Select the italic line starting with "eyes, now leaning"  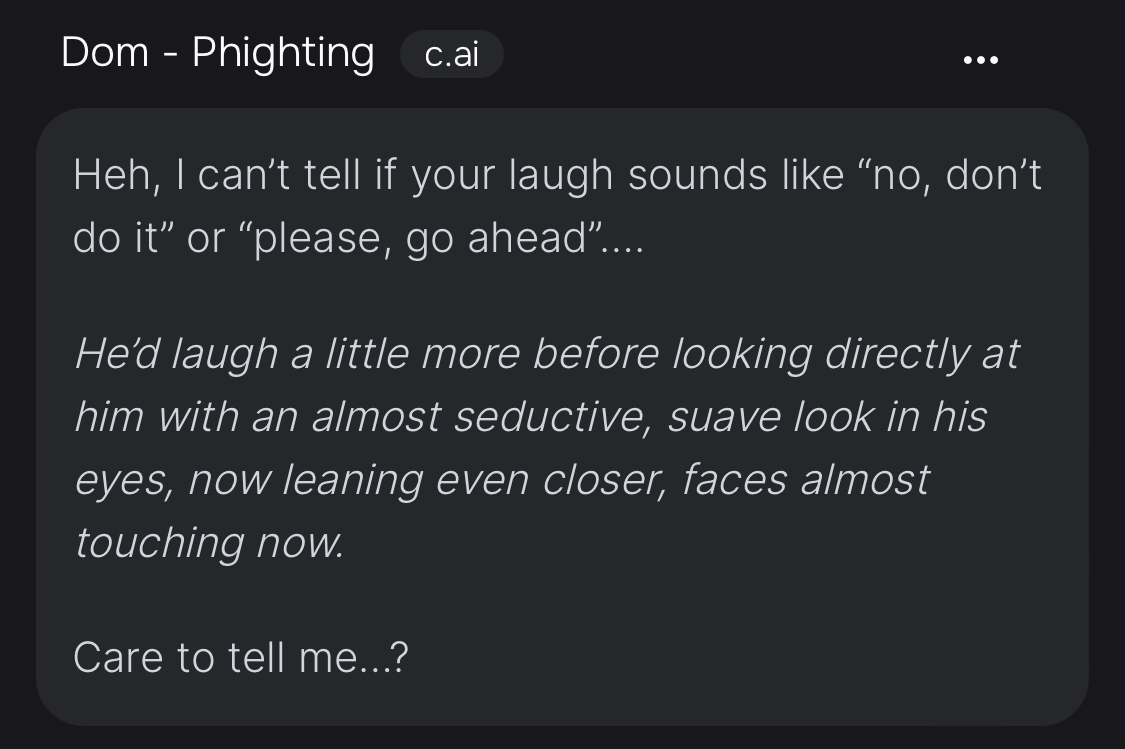coord(502,481)
